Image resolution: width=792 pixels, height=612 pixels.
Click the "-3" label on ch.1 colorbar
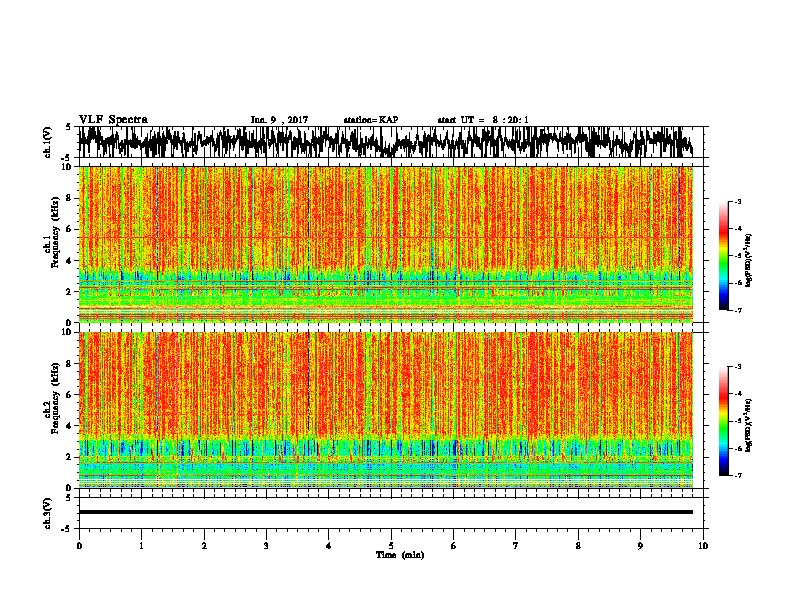tap(737, 201)
